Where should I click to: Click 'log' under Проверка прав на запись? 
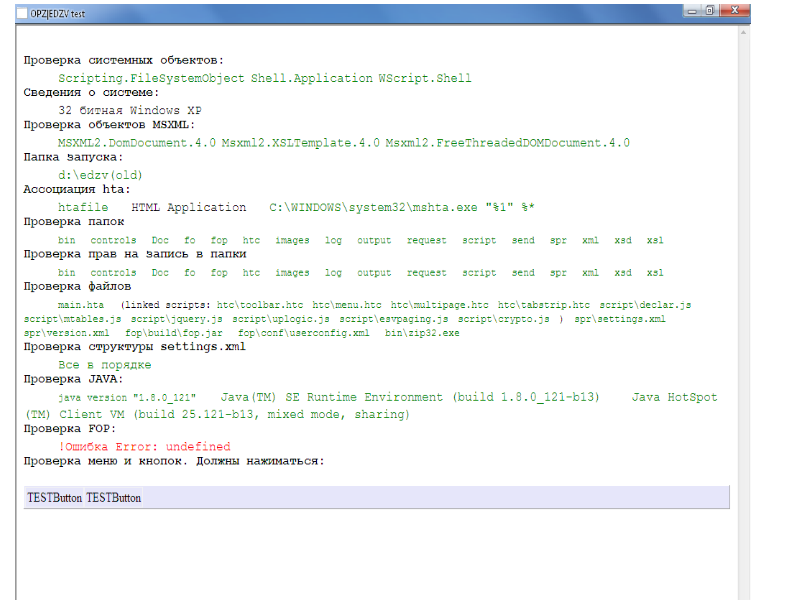pos(333,273)
